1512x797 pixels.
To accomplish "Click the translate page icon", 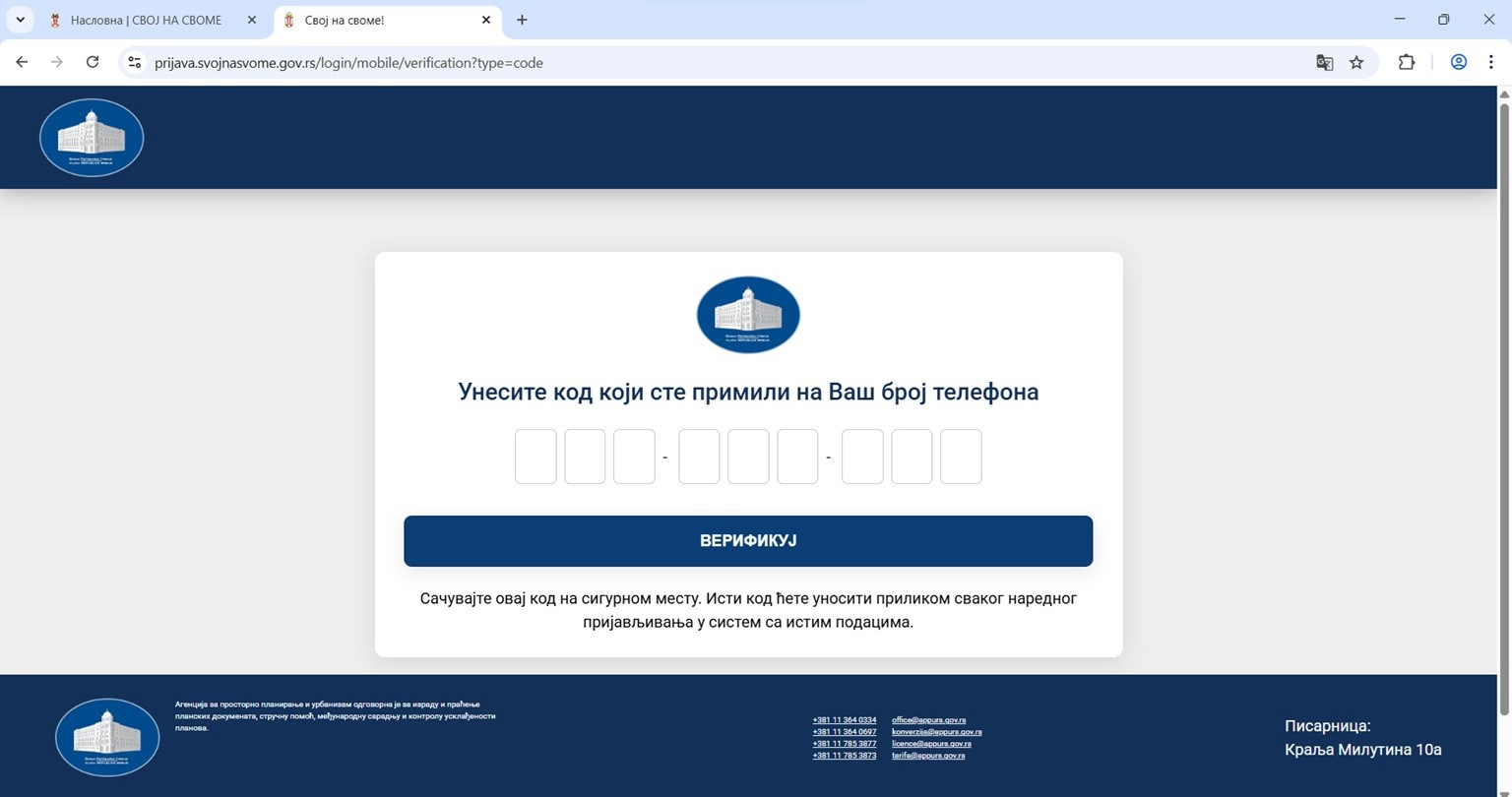I will (1325, 62).
